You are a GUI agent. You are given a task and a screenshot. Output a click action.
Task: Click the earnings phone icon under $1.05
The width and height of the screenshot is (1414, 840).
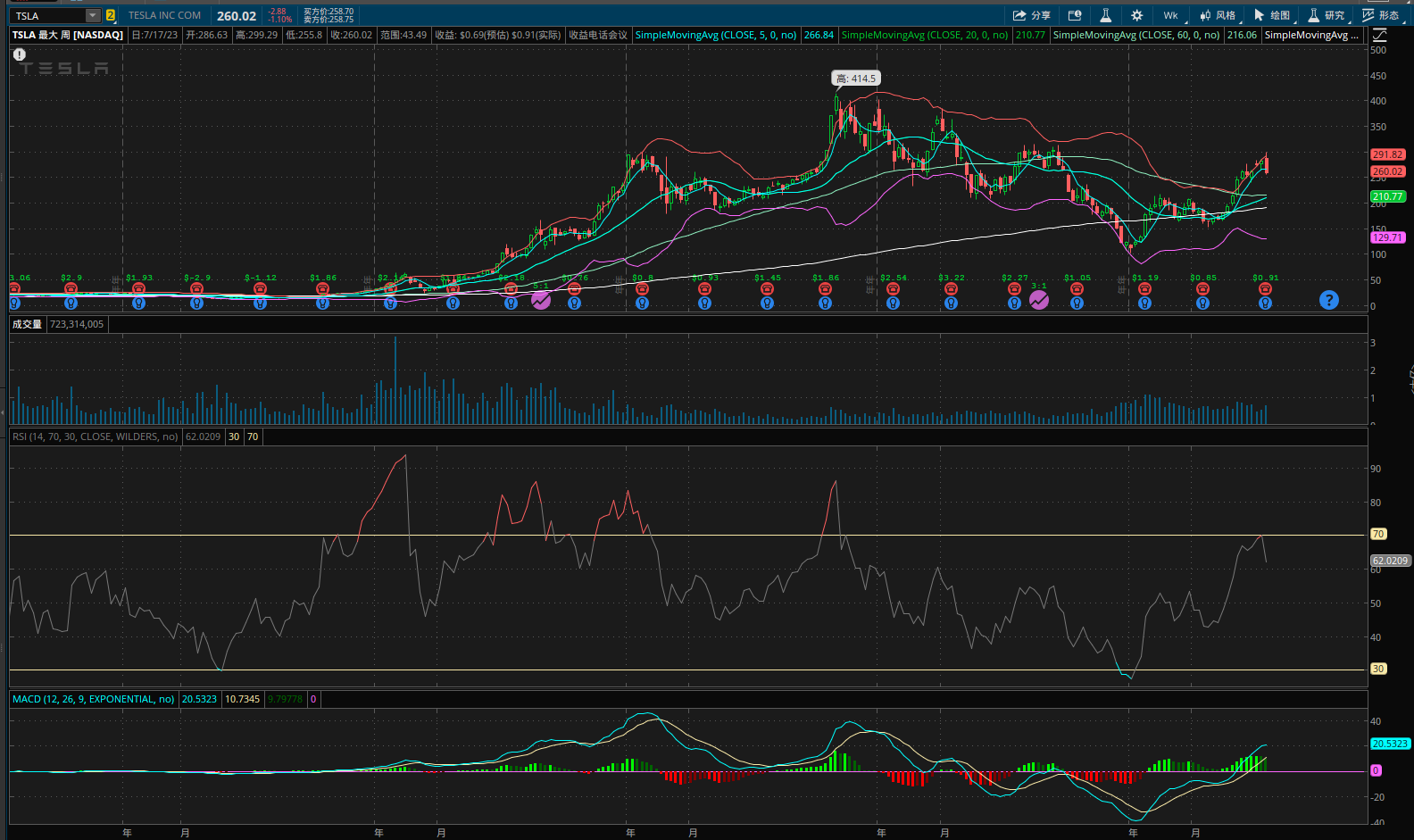click(1077, 289)
